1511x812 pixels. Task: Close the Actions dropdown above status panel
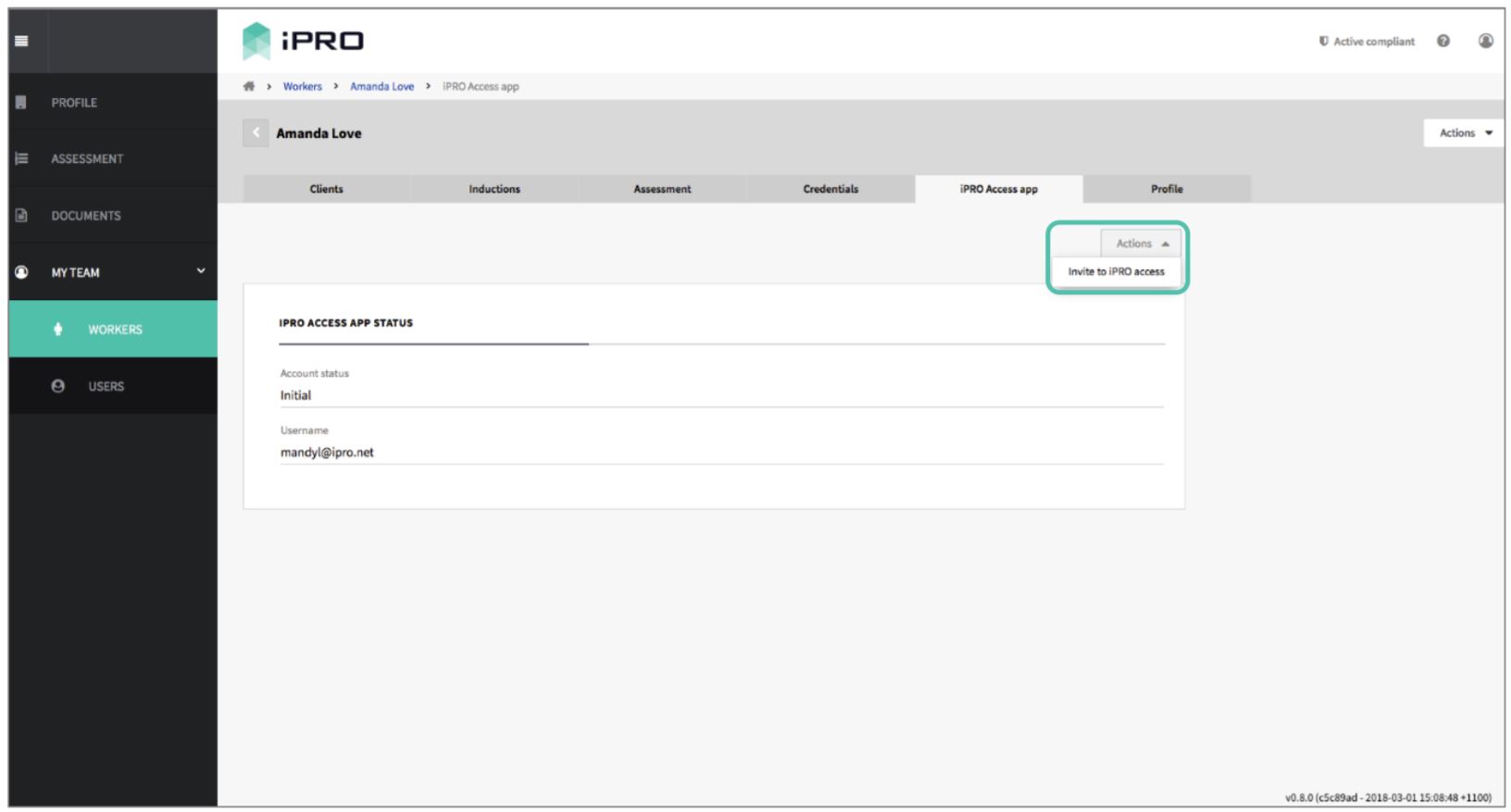(x=1141, y=244)
